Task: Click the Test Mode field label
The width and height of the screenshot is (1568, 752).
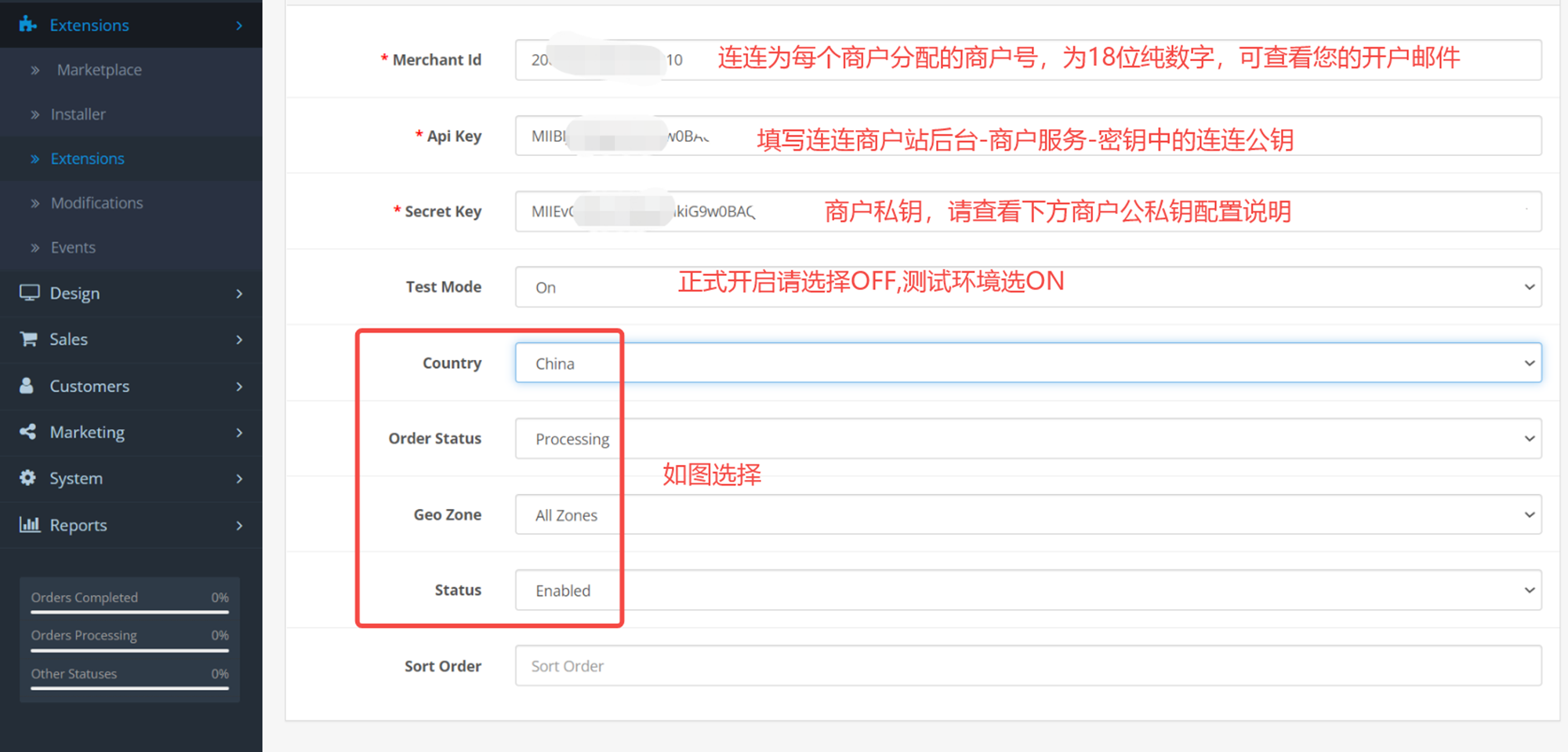Action: [x=444, y=287]
